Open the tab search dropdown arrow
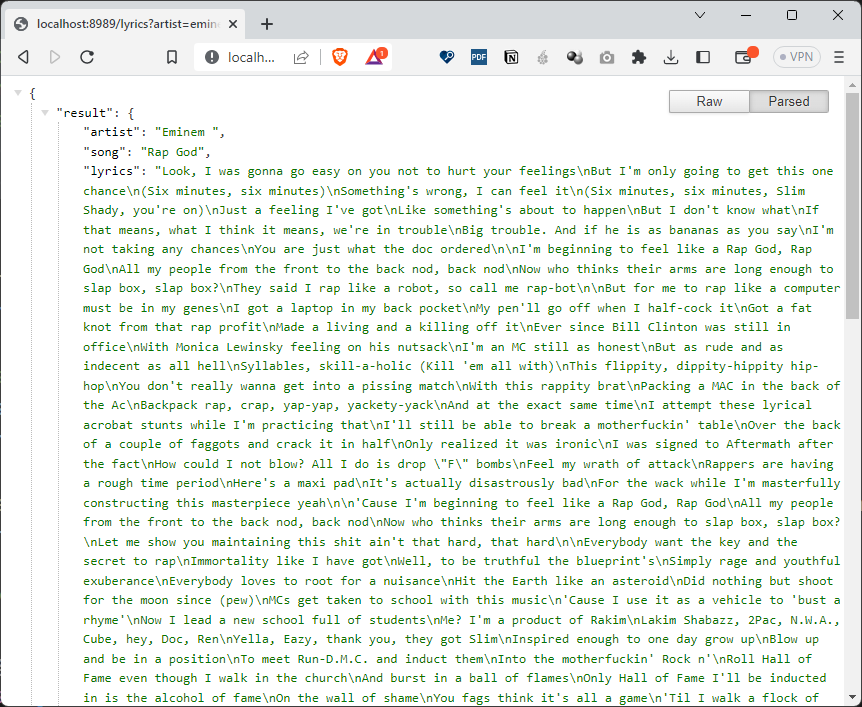Viewport: 862px width, 707px height. (700, 15)
